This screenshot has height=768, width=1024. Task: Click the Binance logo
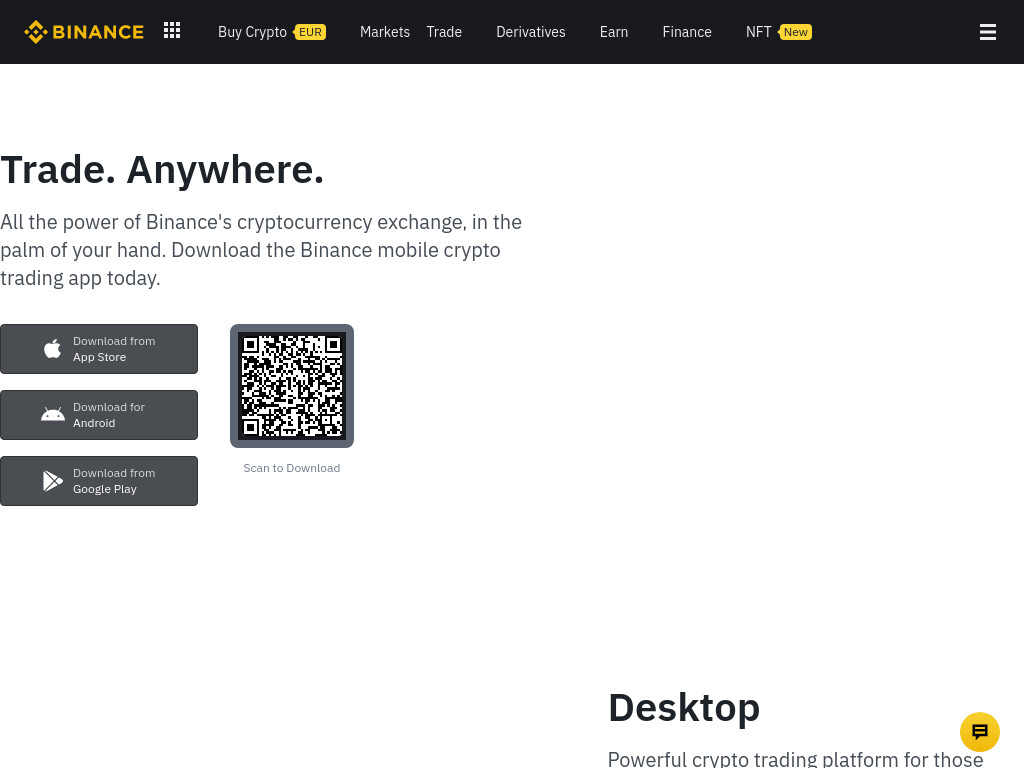point(84,32)
